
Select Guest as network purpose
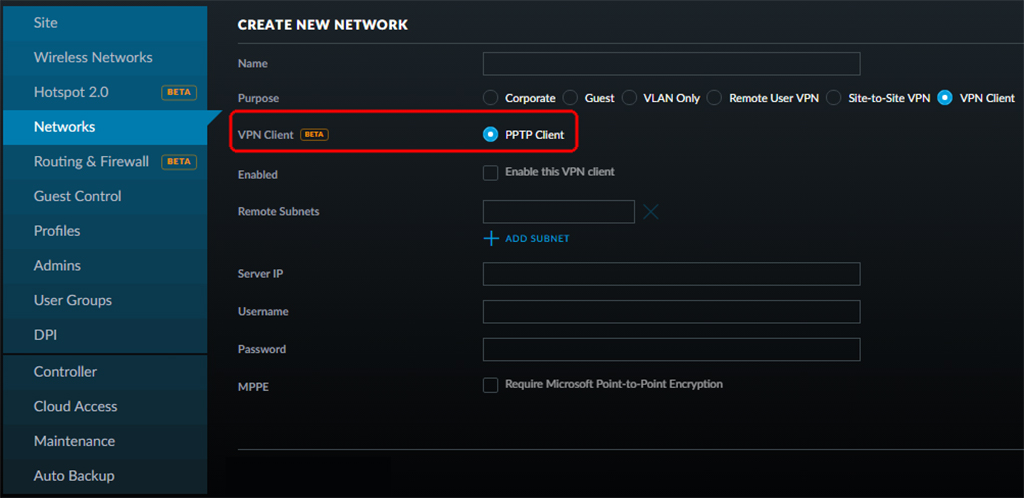570,98
